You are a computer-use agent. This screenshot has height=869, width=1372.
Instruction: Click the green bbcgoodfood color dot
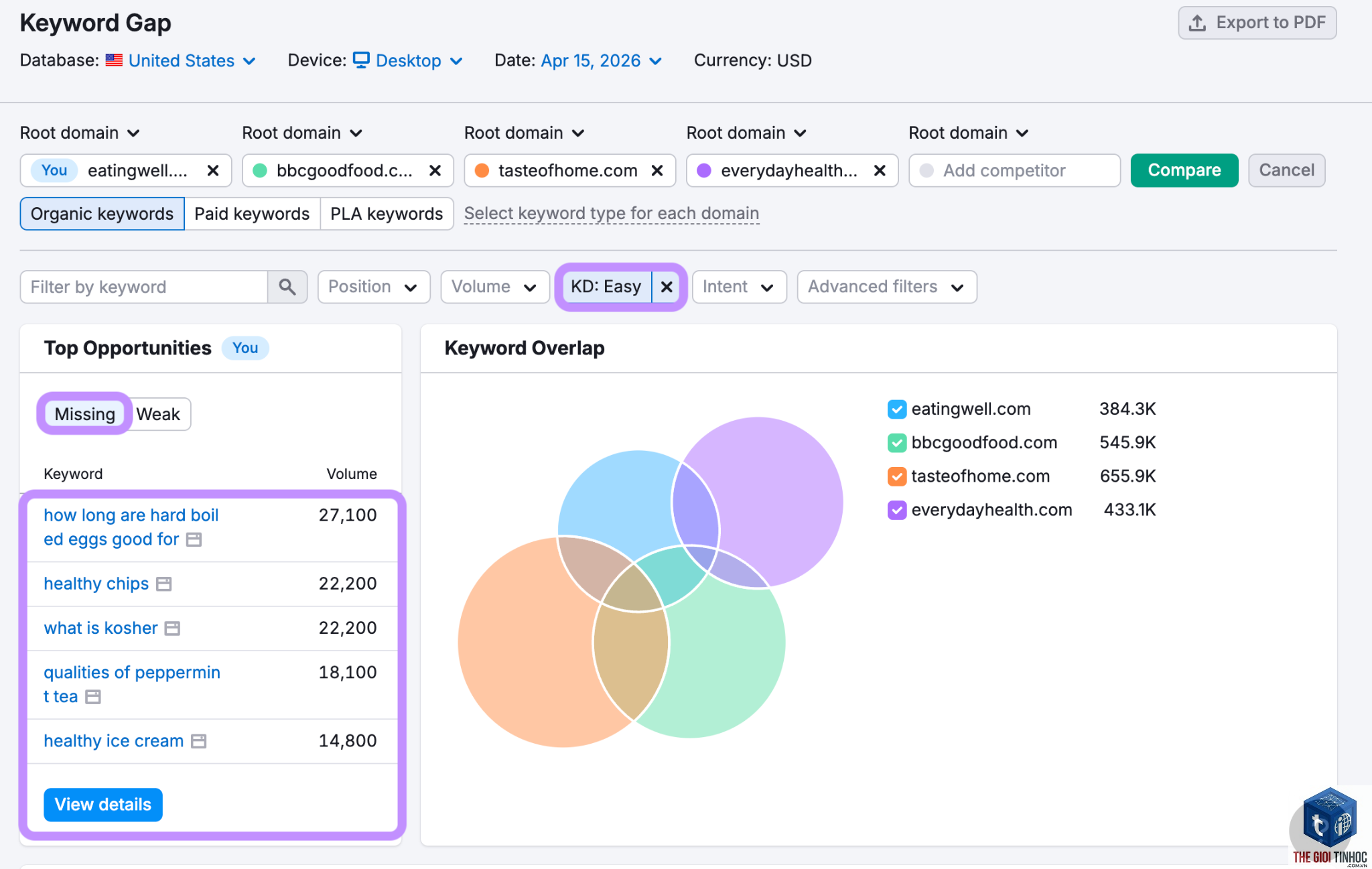tap(260, 171)
